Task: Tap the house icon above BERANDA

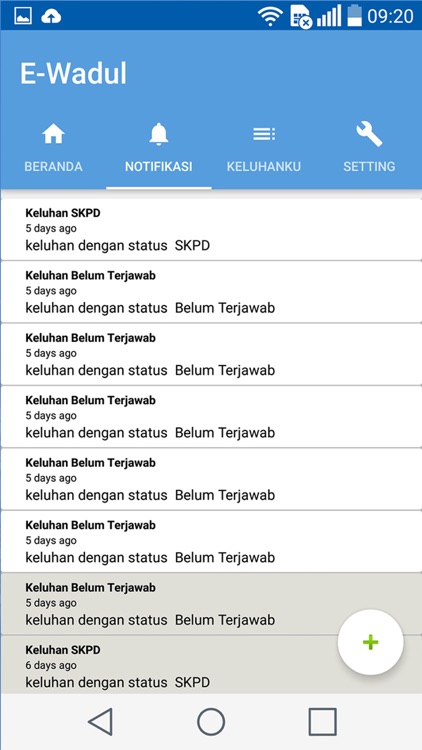Action: tap(53, 134)
